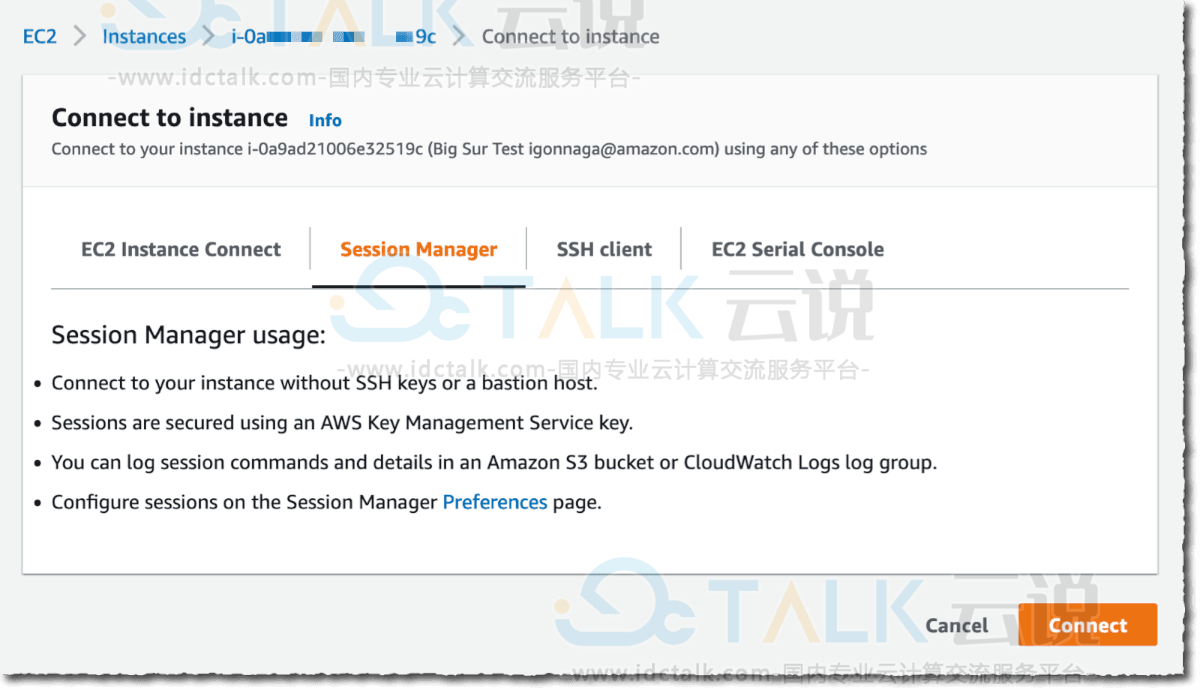
Task: Switch to the EC2 Instance Connect tab
Action: (181, 250)
